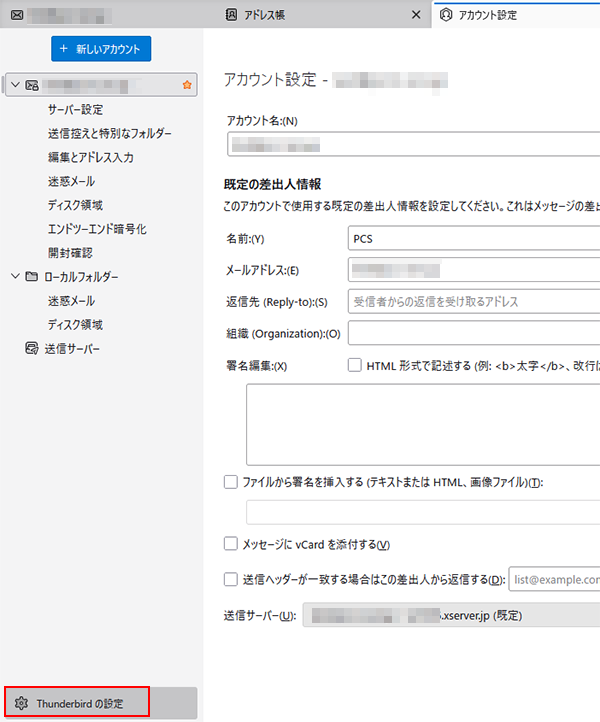Click the メールアドレス input field
This screenshot has width=600, height=722.
pos(474,270)
